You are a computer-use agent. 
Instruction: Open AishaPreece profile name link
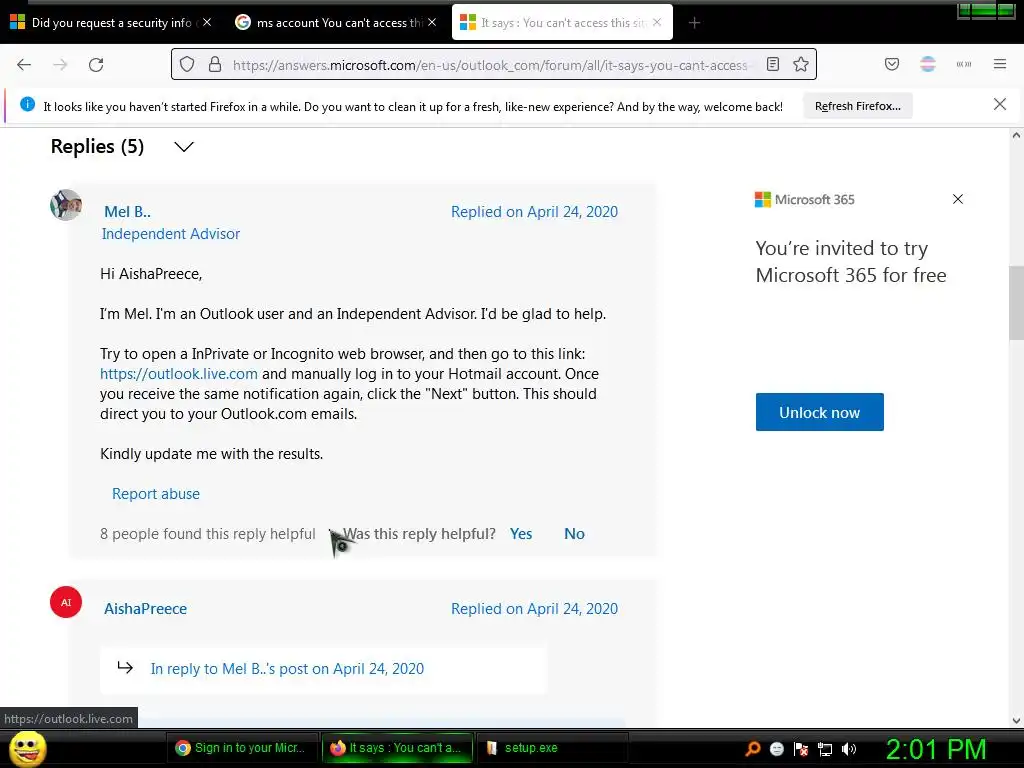[x=146, y=609]
